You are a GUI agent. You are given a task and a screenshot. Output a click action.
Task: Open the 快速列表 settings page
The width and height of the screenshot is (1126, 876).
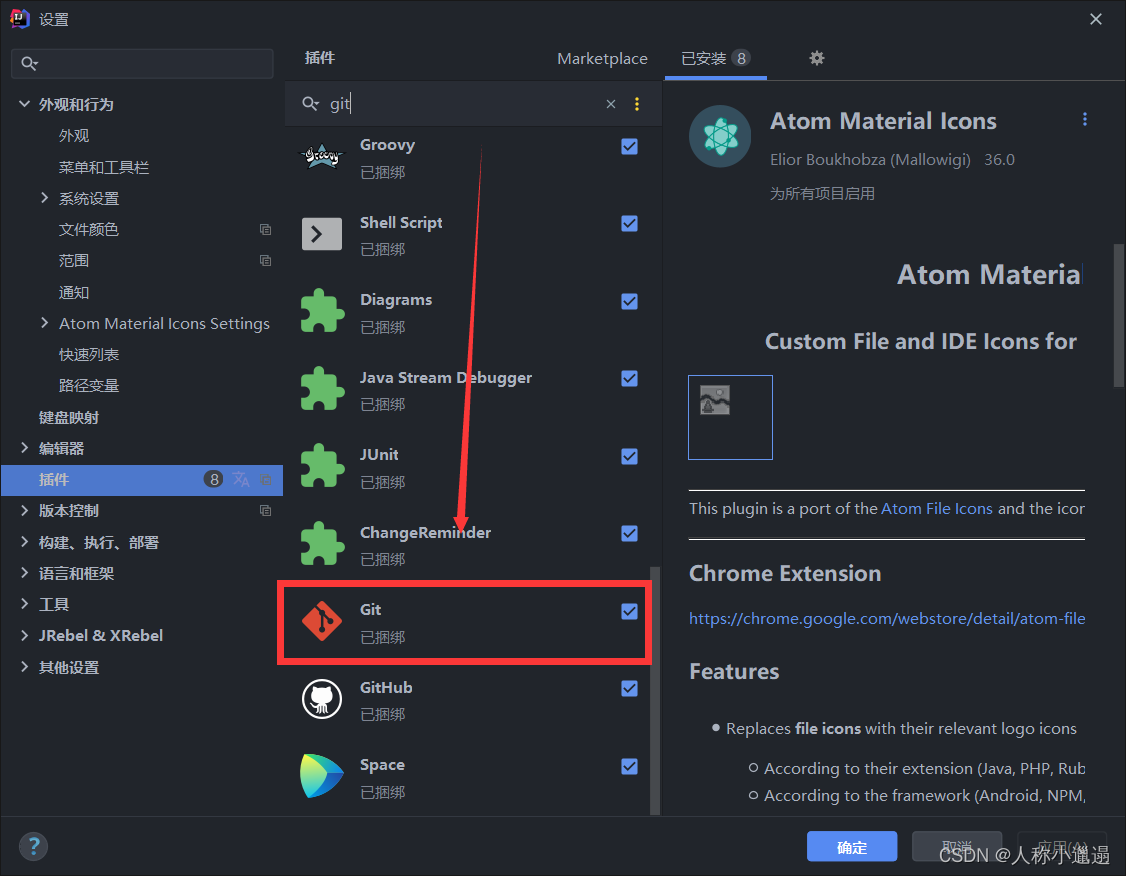click(89, 355)
